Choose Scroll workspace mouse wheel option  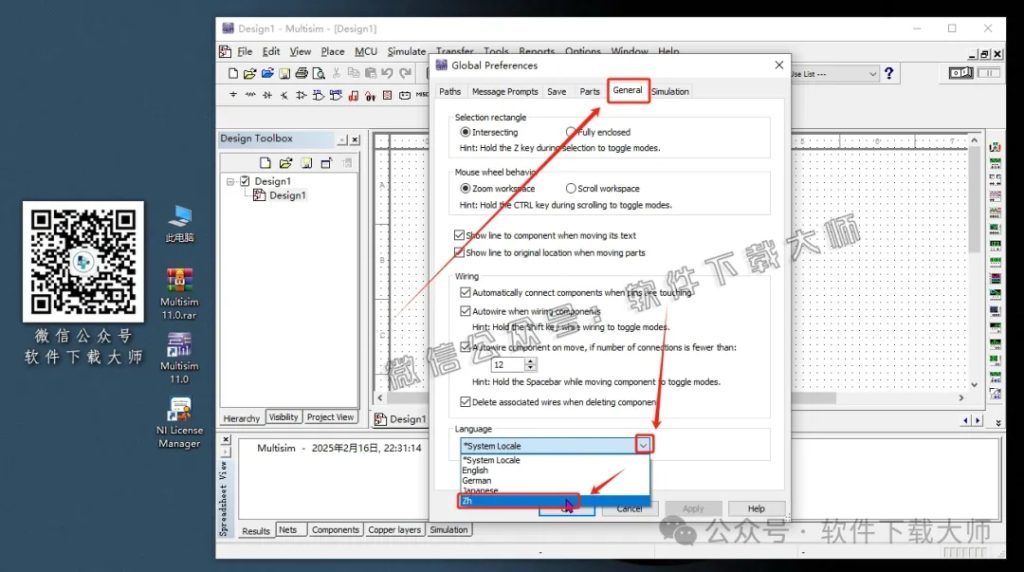(x=571, y=188)
